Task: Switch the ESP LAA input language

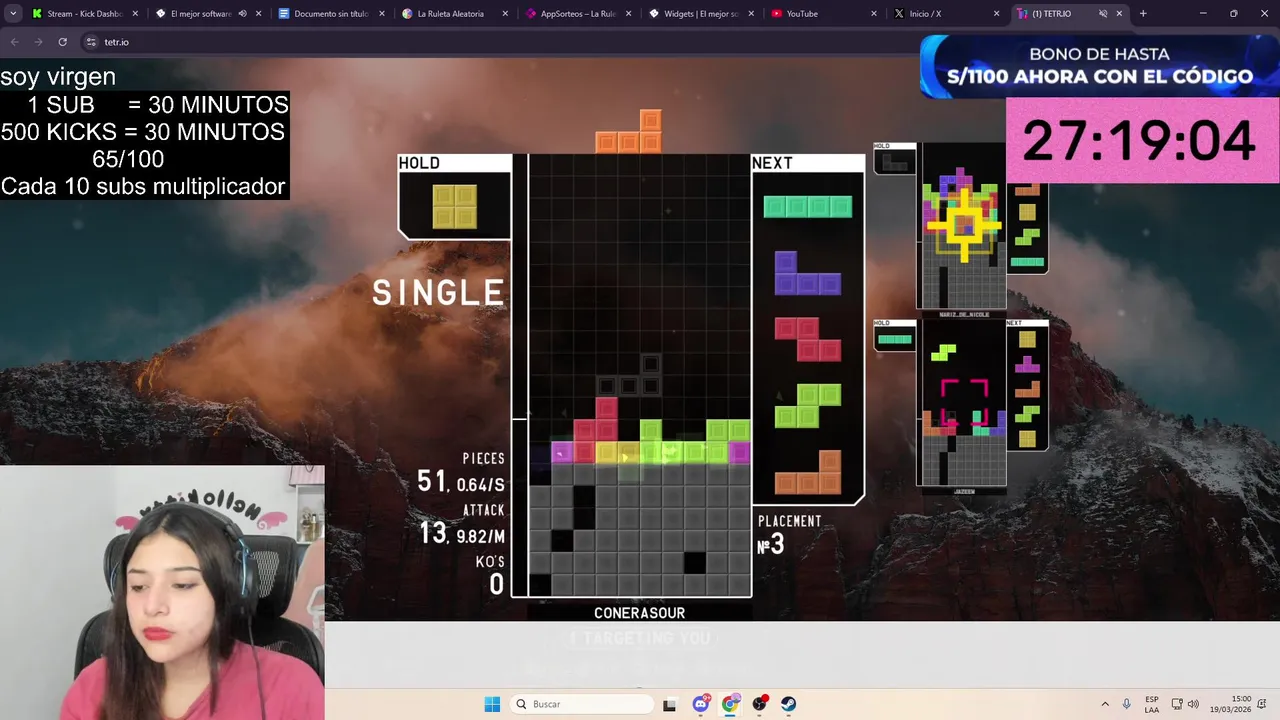Action: tap(1152, 704)
